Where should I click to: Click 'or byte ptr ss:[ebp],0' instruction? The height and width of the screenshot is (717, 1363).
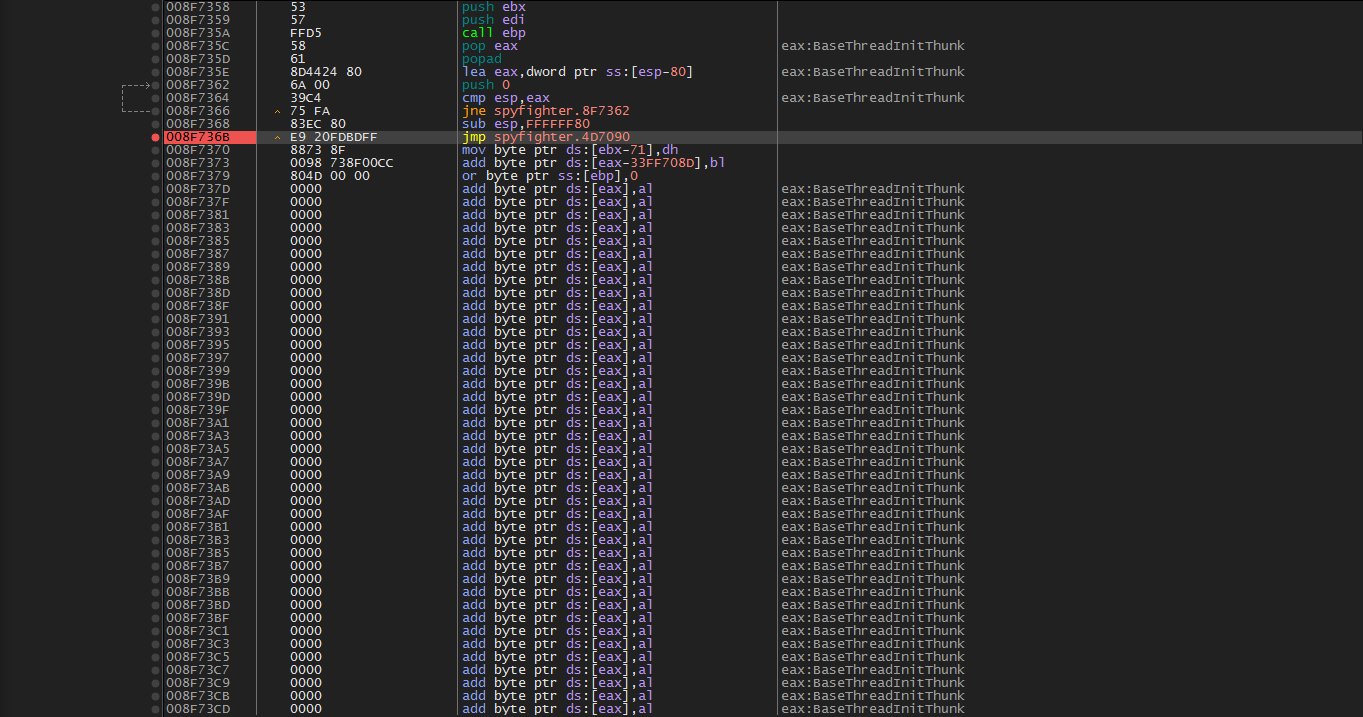click(x=549, y=176)
